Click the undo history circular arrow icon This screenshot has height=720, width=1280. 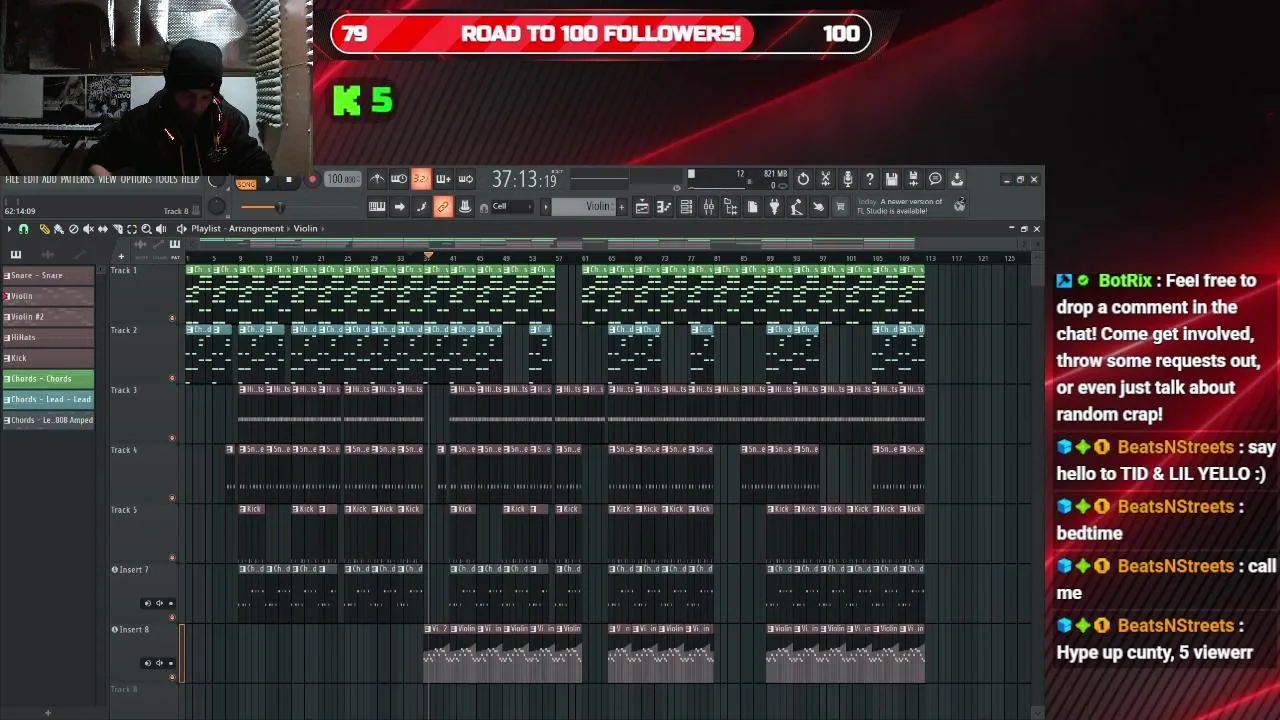pos(803,179)
